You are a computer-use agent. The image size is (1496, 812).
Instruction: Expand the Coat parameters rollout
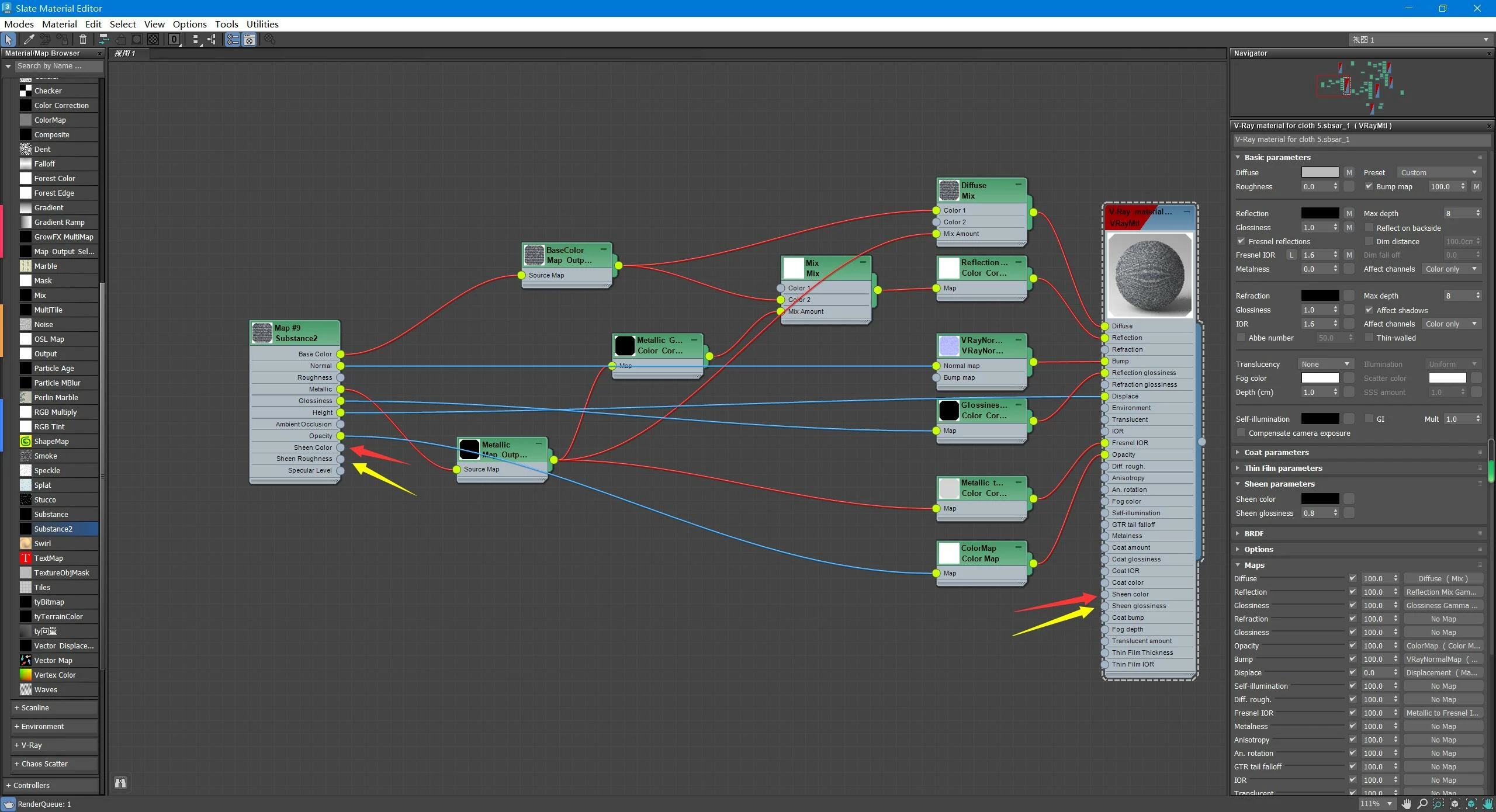[x=1276, y=452]
